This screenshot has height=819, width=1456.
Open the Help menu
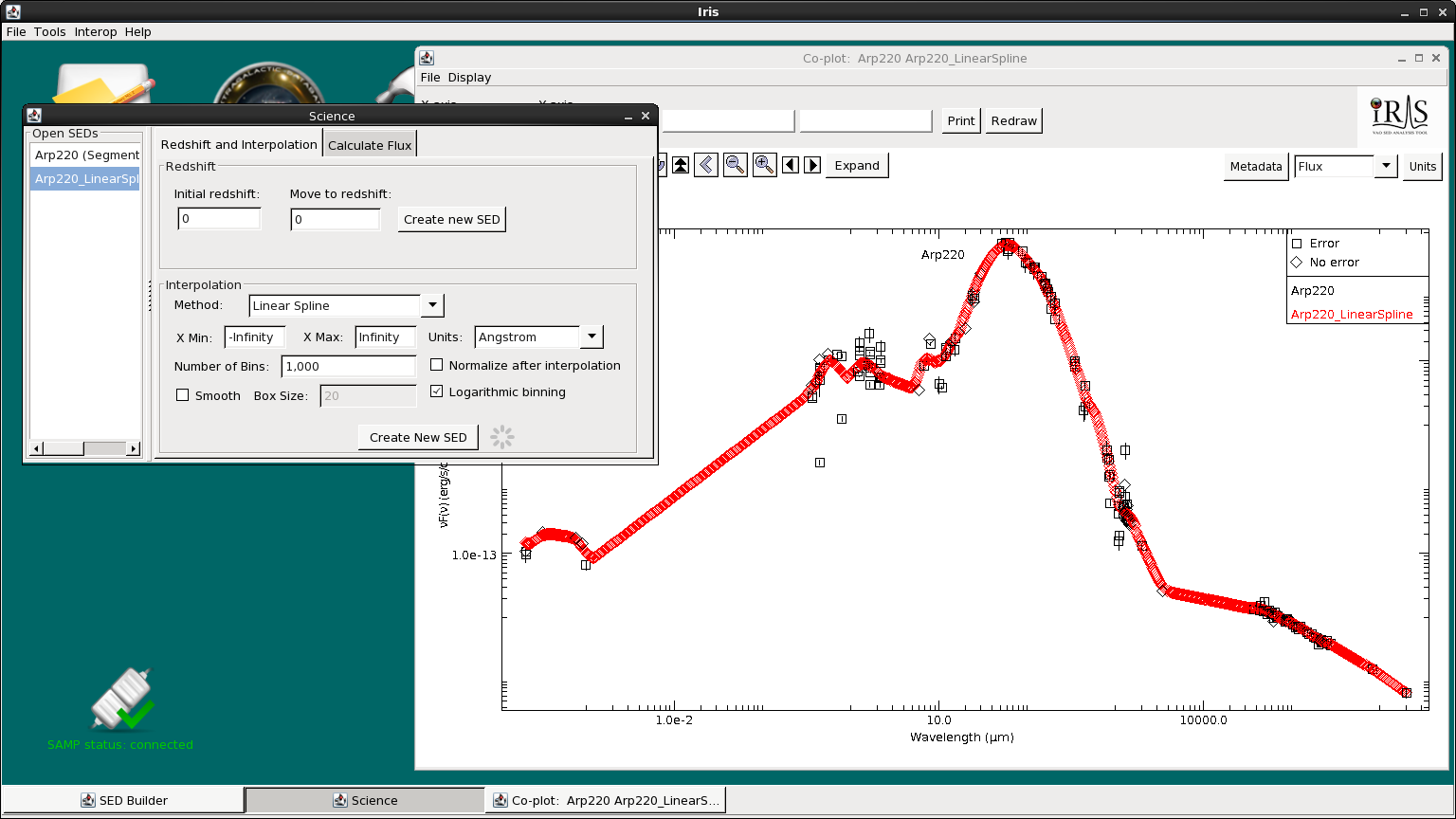tap(138, 31)
